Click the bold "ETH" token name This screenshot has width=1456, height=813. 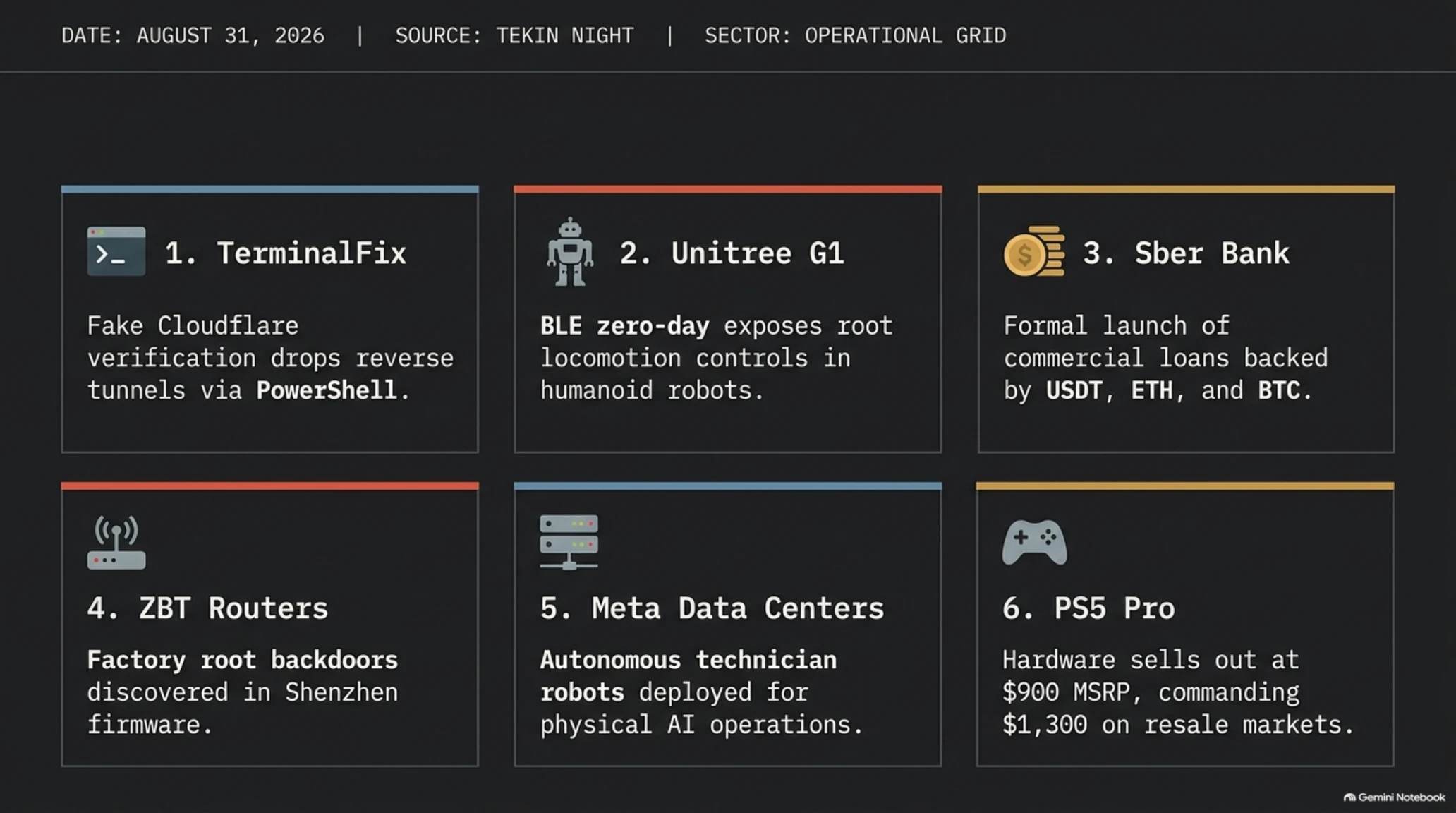1151,390
